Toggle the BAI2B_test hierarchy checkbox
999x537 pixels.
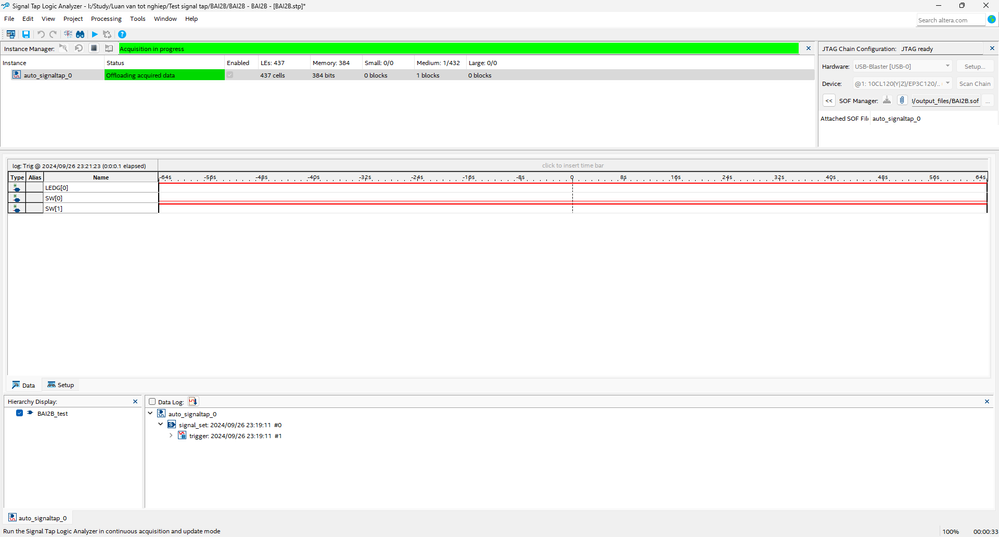[19, 413]
